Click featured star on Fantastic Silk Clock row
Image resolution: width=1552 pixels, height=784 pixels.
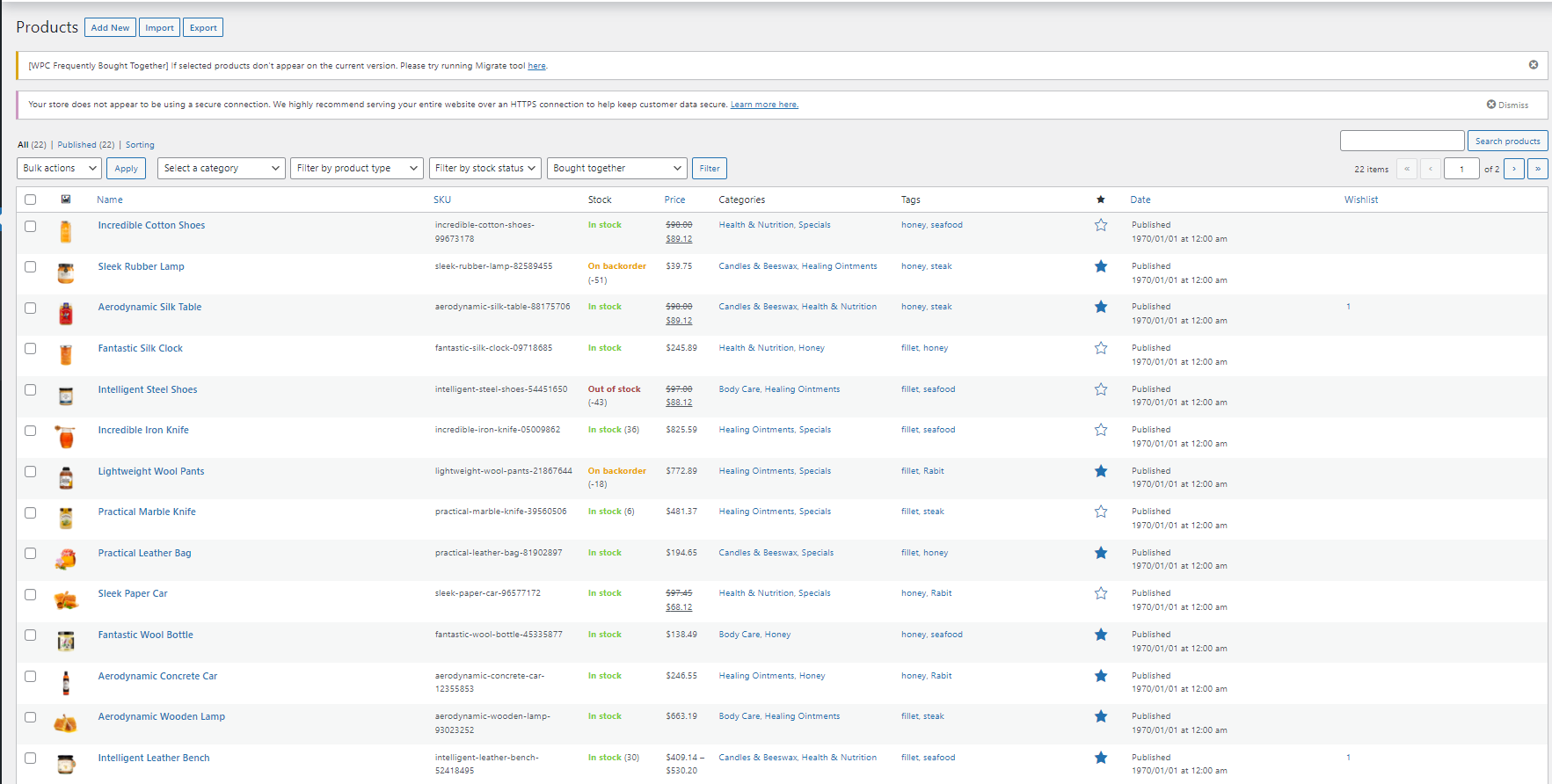[1100, 348]
